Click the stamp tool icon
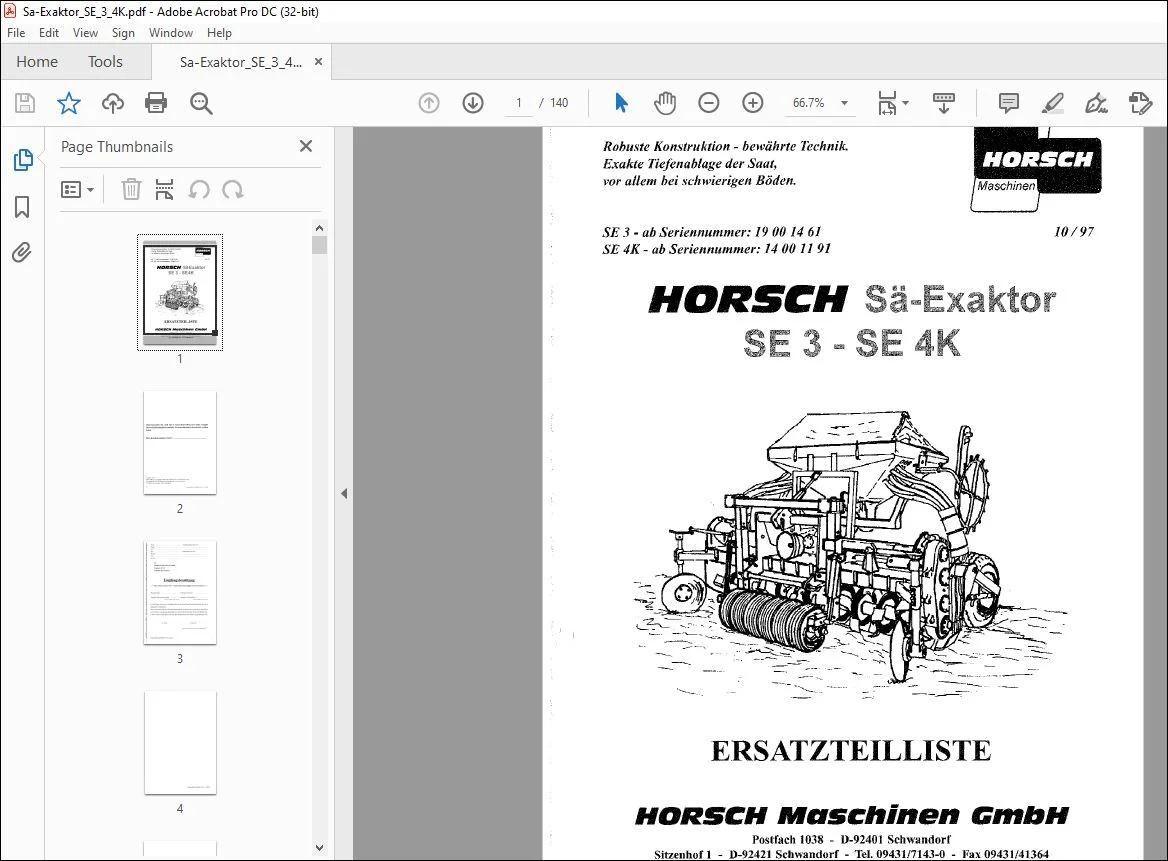Screen dimensions: 1168x861 point(1140,103)
